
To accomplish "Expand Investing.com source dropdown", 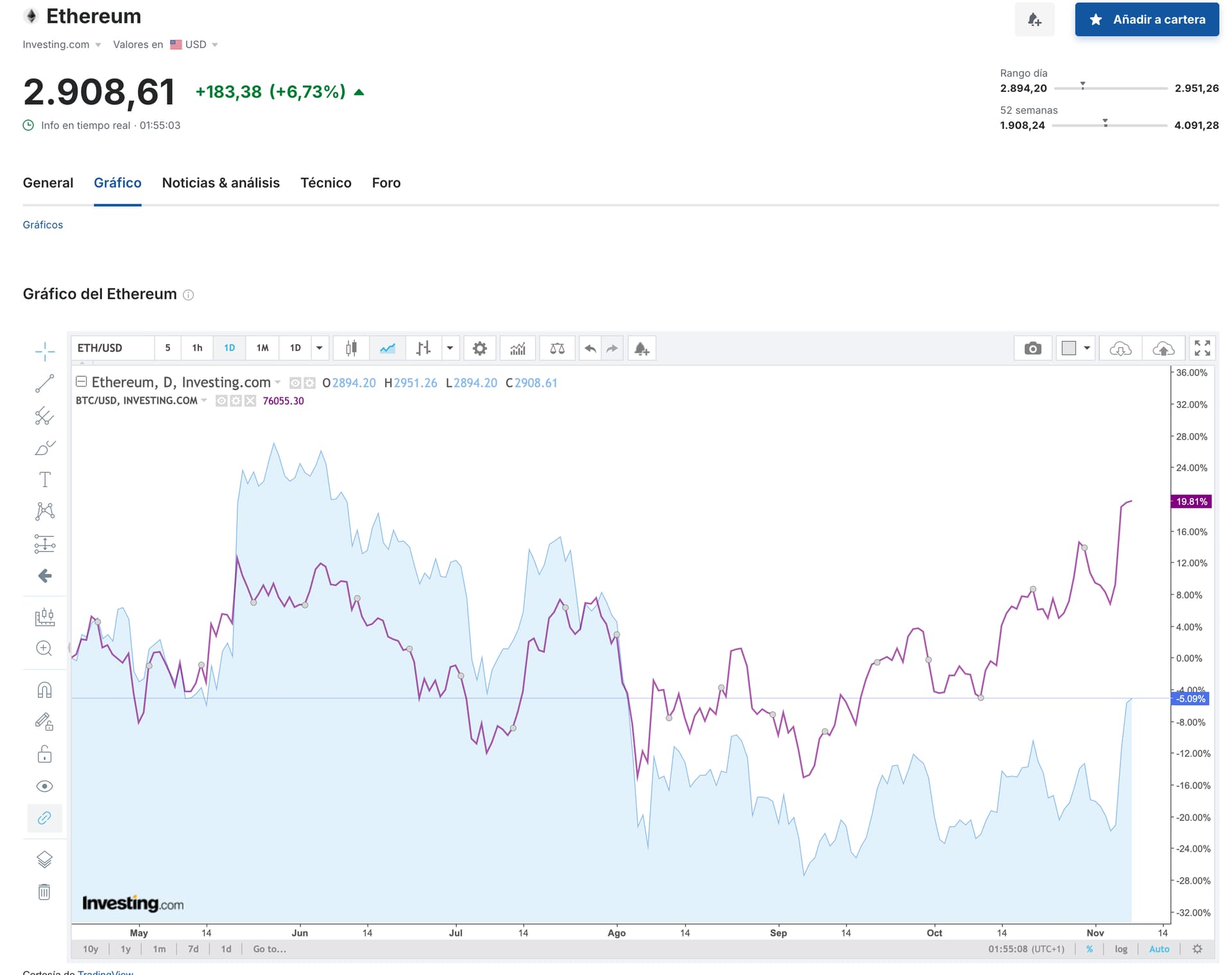I will pos(62,44).
